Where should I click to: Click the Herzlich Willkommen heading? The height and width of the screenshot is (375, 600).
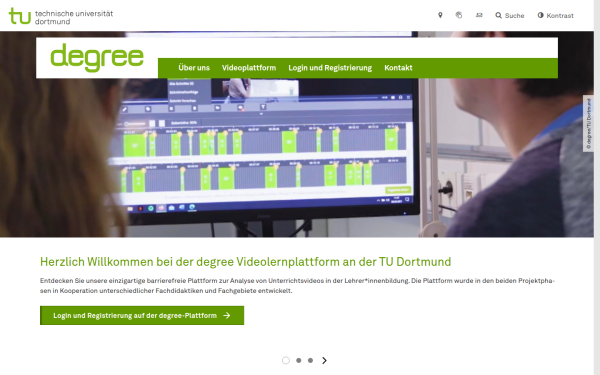[x=245, y=262]
